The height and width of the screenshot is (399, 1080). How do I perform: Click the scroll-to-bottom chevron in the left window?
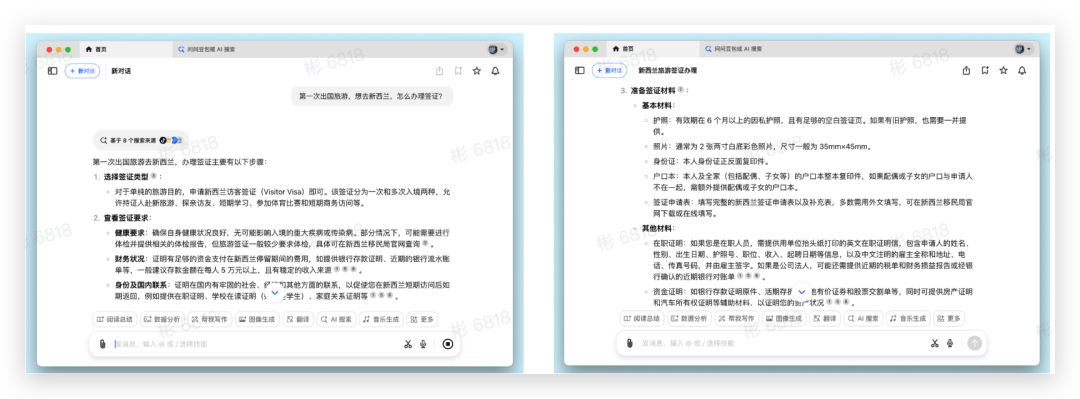pos(275,293)
